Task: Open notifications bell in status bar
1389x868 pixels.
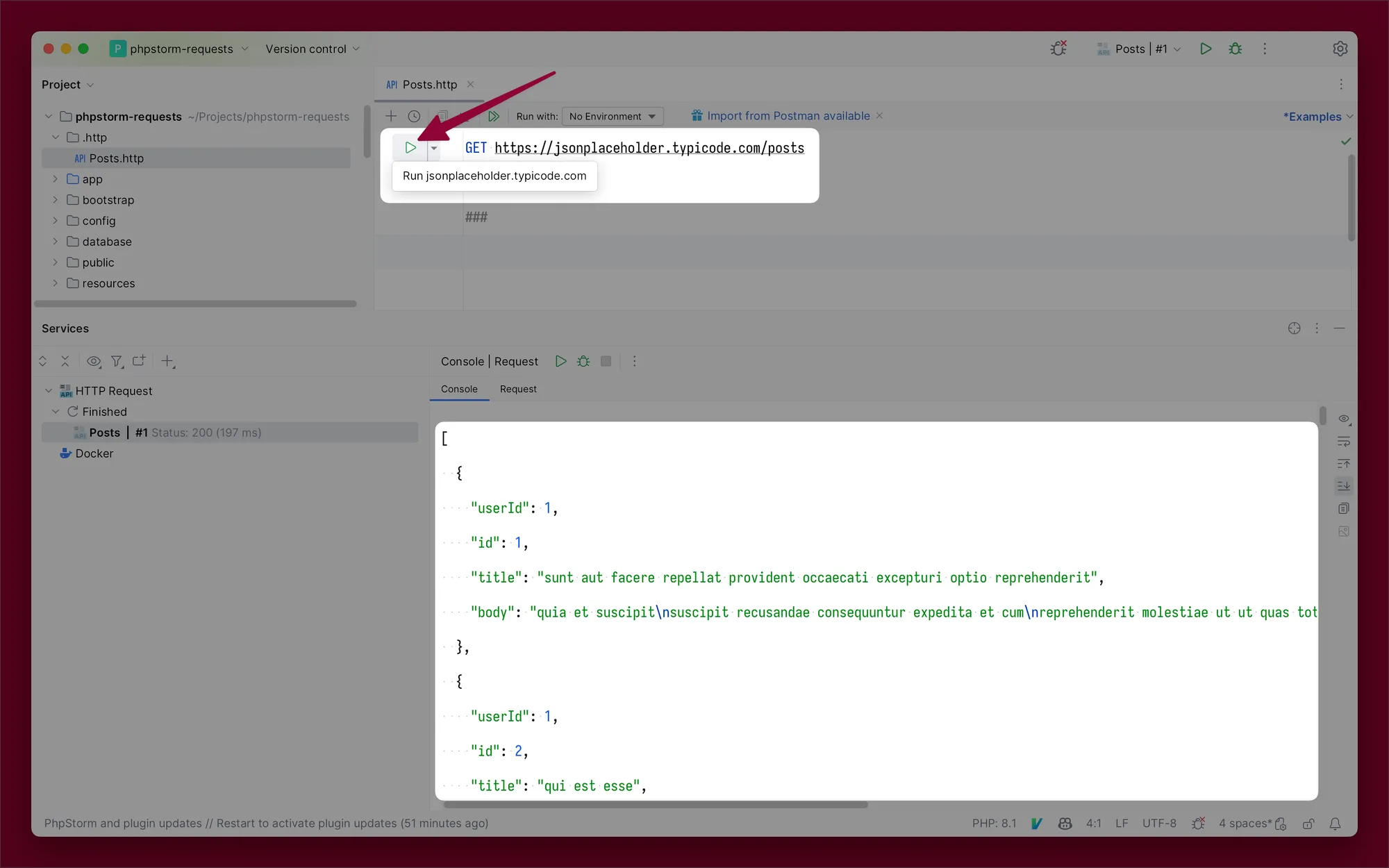Action: 1335,824
